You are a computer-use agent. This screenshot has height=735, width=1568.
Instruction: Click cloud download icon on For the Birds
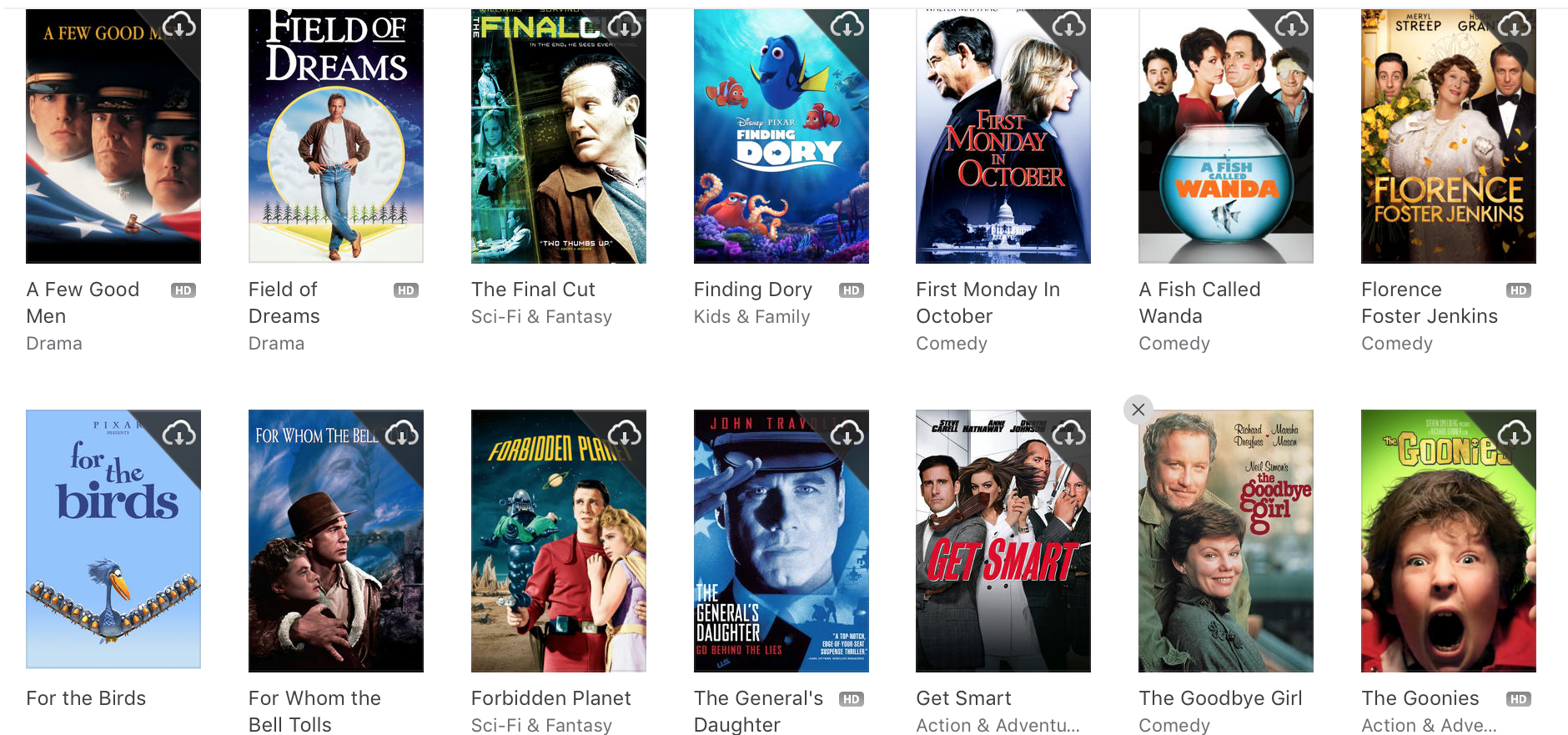tap(179, 434)
